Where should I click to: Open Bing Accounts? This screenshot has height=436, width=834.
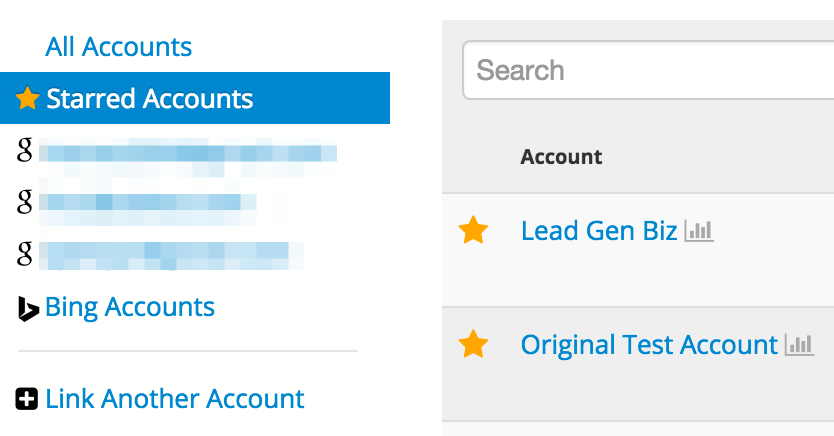click(x=130, y=307)
